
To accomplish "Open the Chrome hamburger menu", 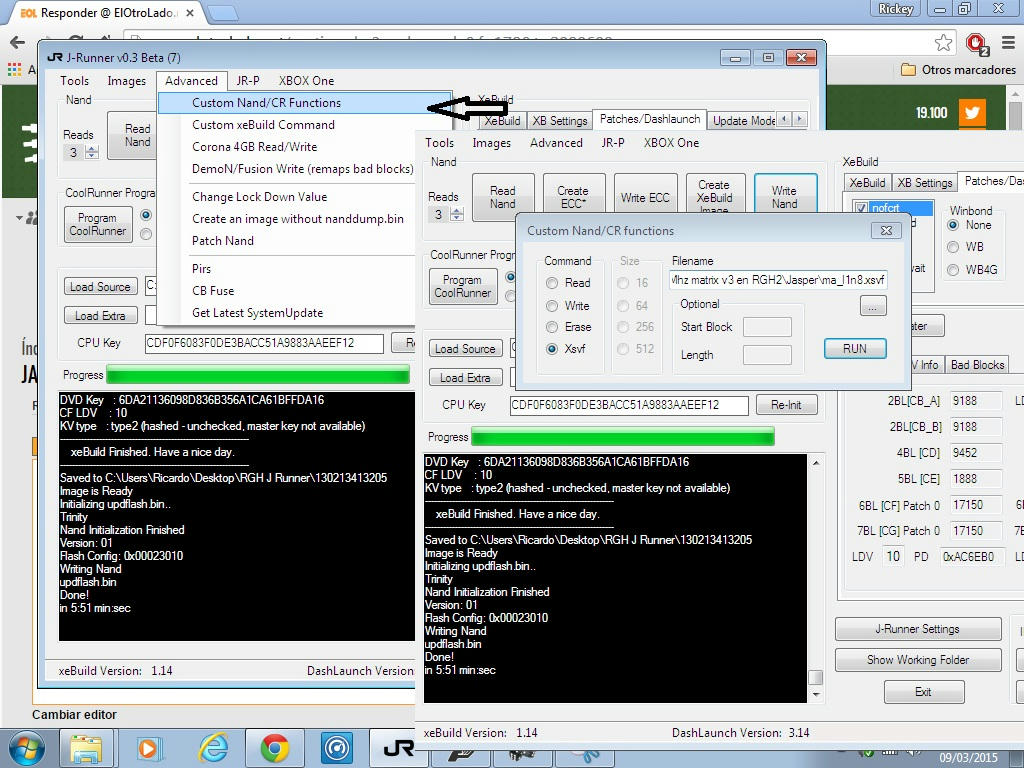I will [1008, 43].
